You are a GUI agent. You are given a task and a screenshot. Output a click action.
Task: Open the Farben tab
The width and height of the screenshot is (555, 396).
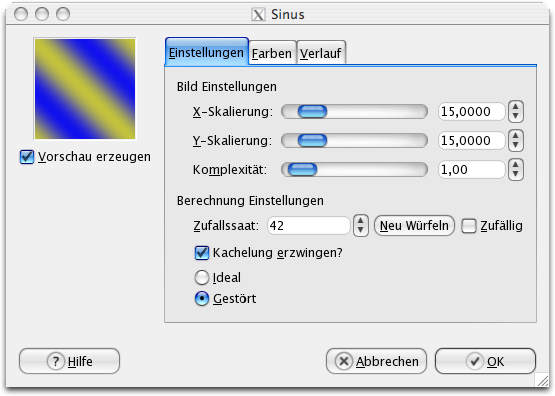(x=272, y=53)
